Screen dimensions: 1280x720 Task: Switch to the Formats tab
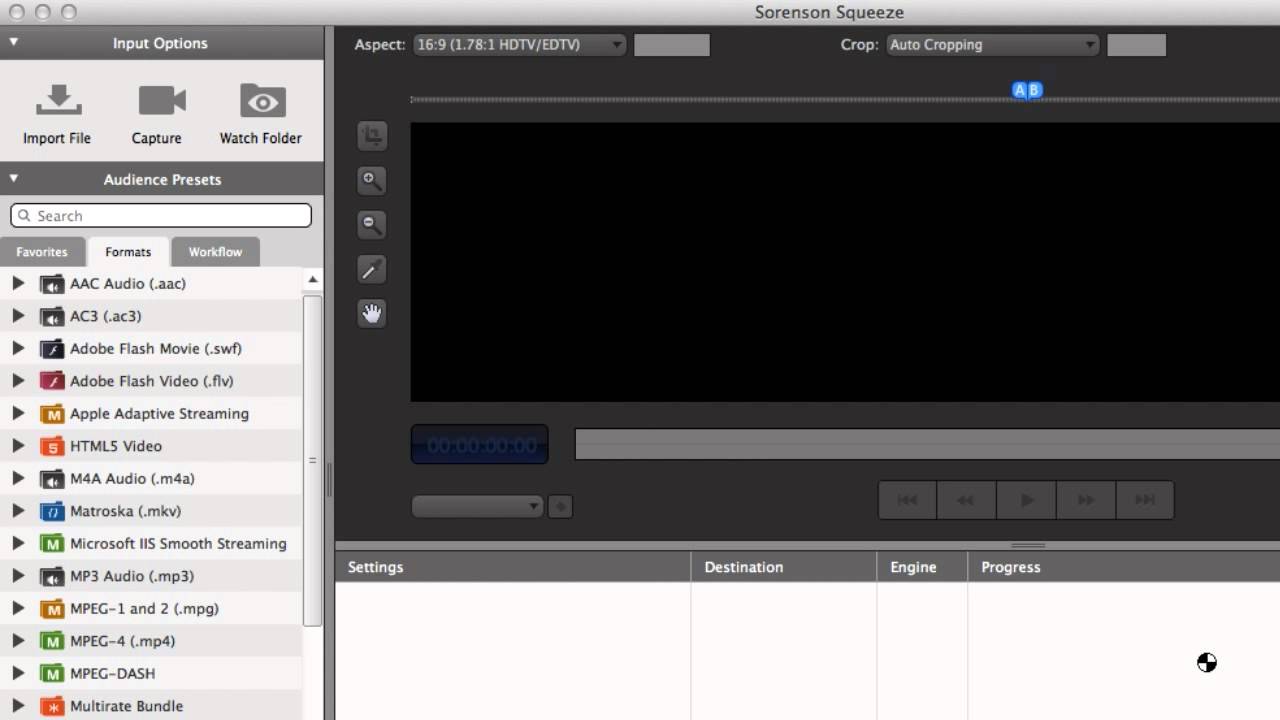[128, 252]
